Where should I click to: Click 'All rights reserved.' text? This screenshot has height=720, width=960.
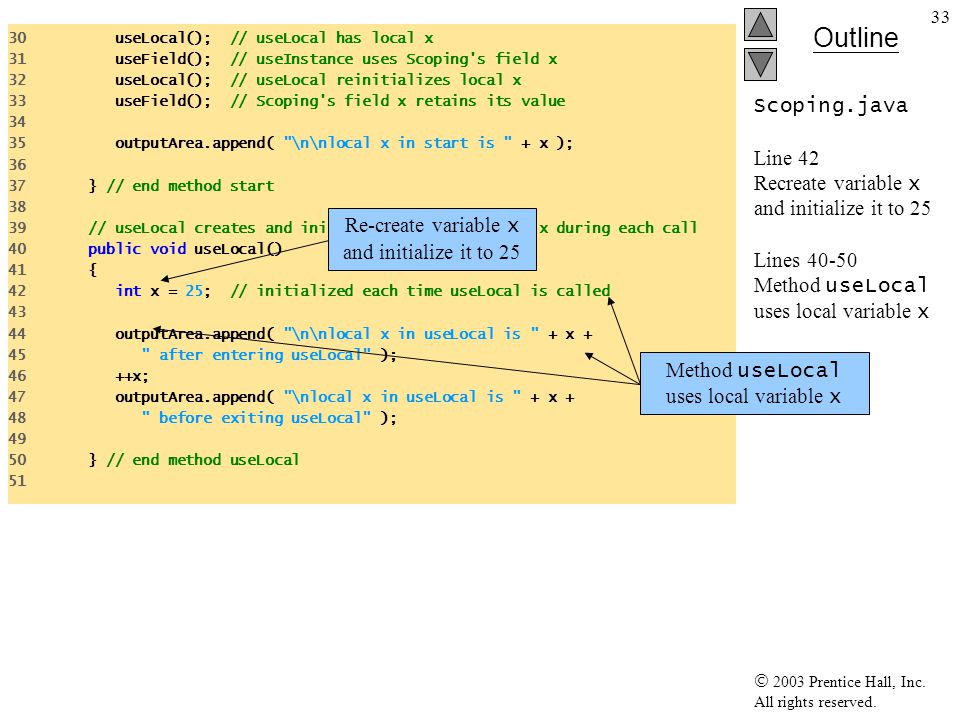(814, 702)
